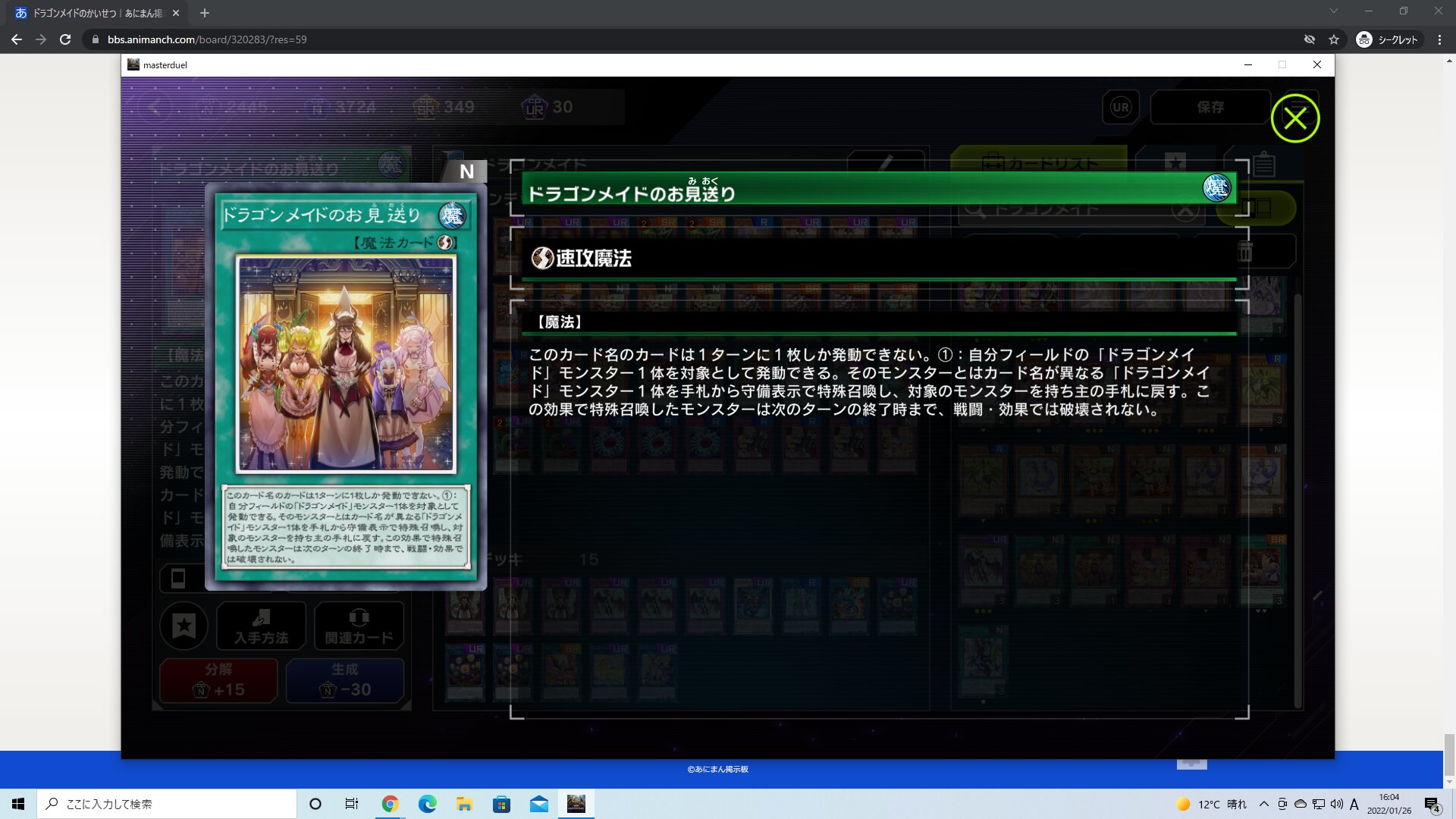Open the notification center icon
Viewport: 1456px width, 819px height.
[x=1432, y=805]
